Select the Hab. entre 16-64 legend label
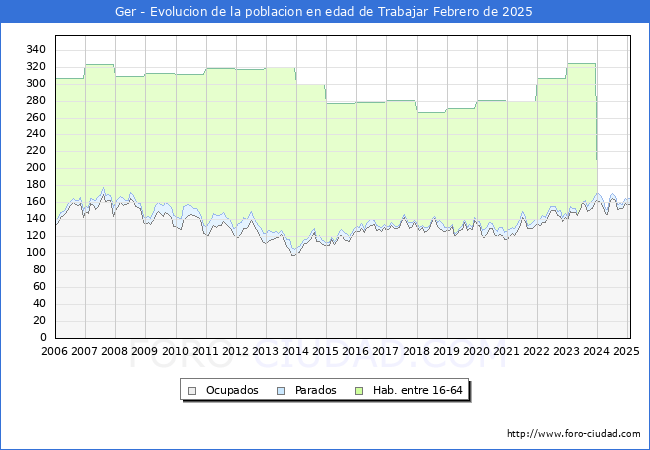The height and width of the screenshot is (450, 650). tap(417, 390)
